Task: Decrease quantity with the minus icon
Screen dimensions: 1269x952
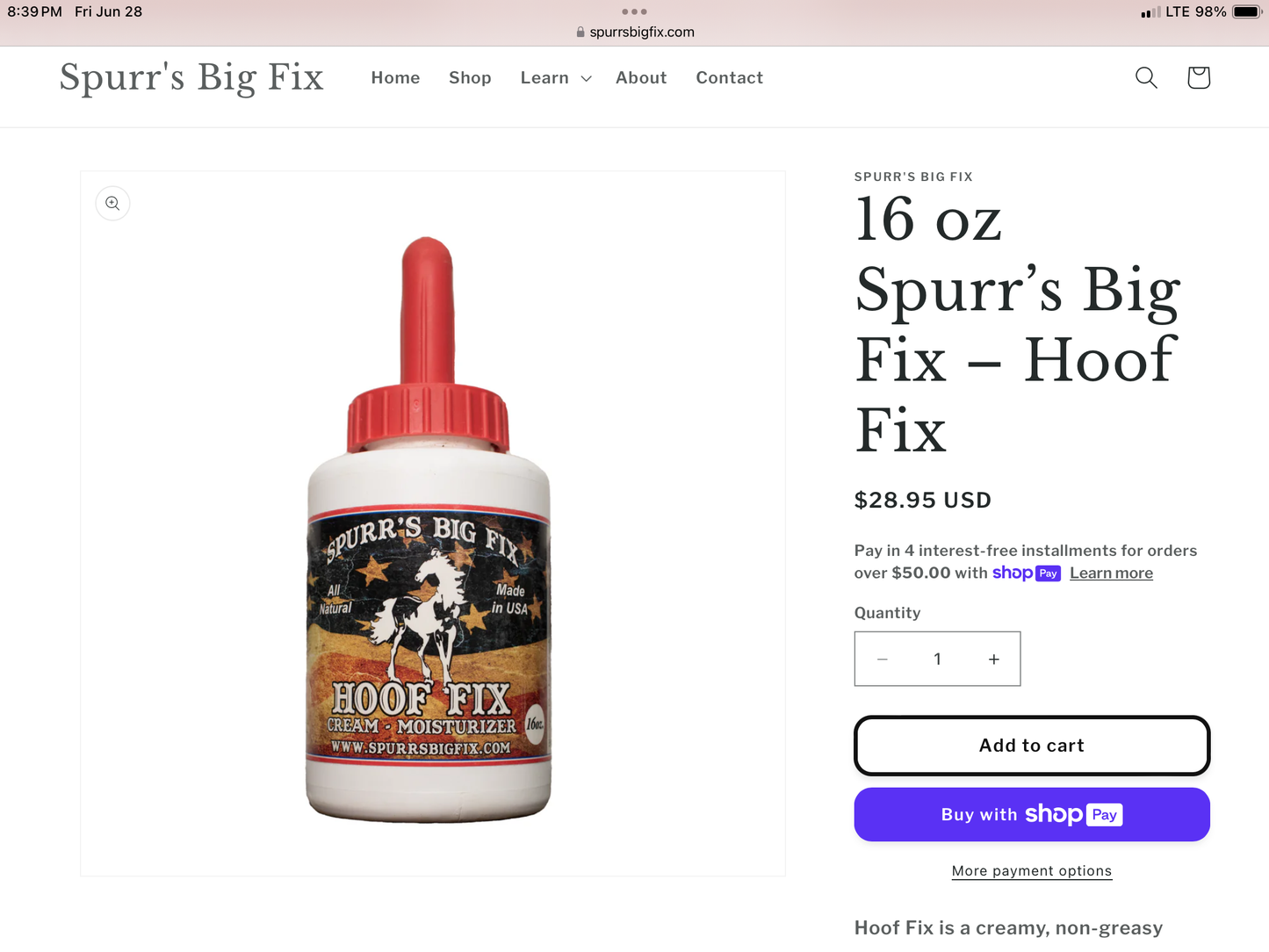Action: point(883,660)
